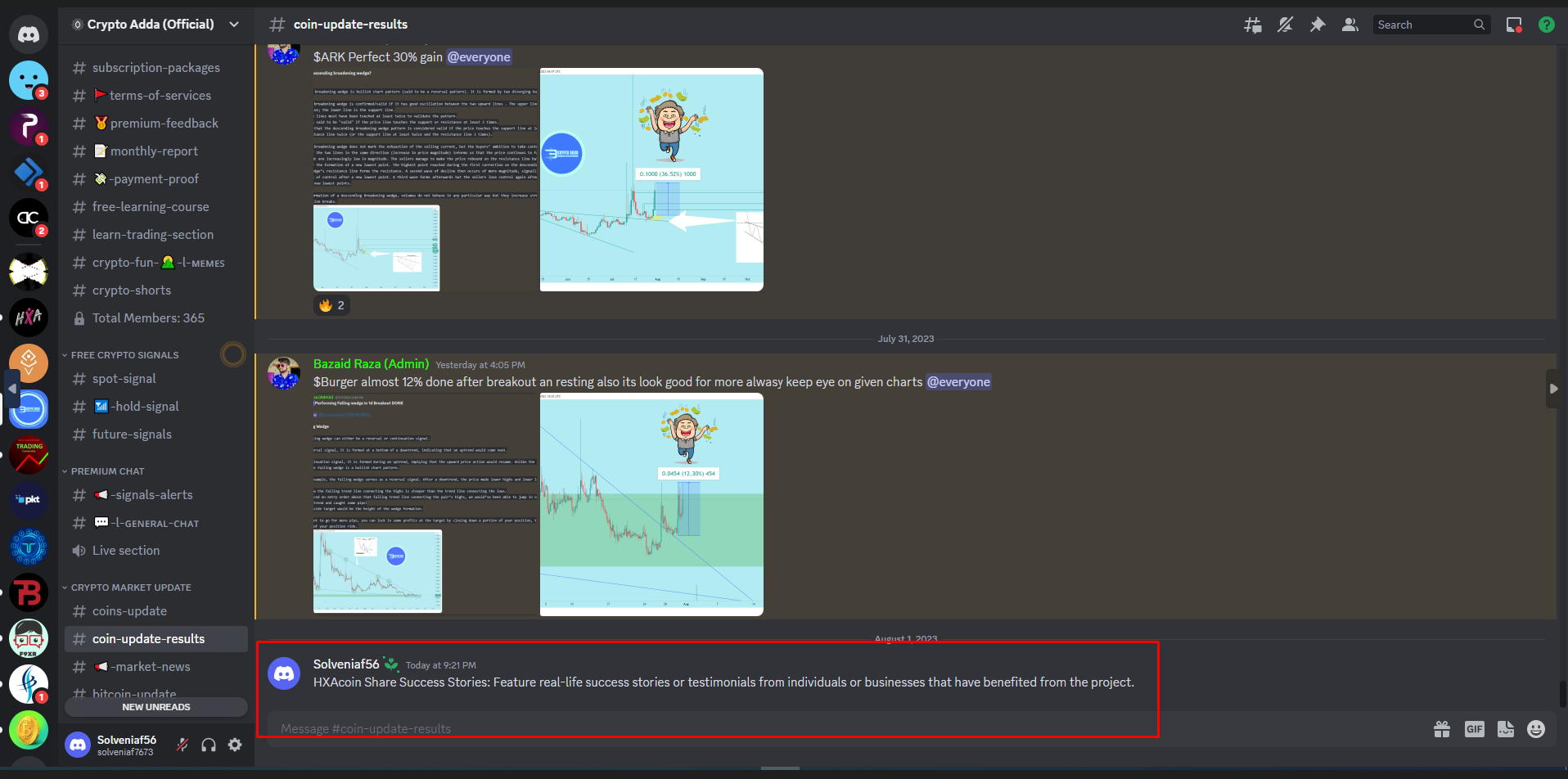Open hold-signal channel
The width and height of the screenshot is (1568, 779).
(155, 407)
